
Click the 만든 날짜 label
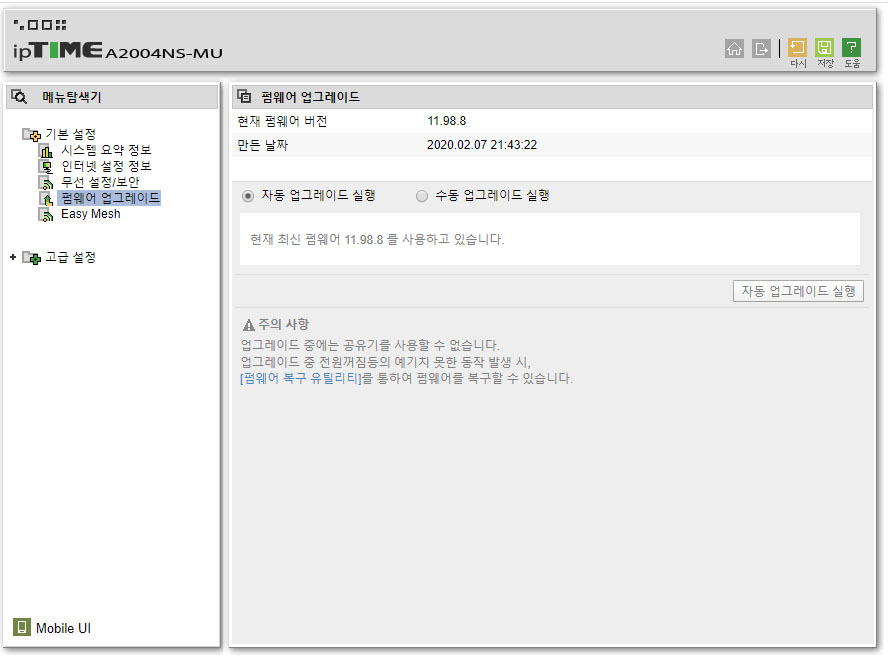[x=262, y=145]
